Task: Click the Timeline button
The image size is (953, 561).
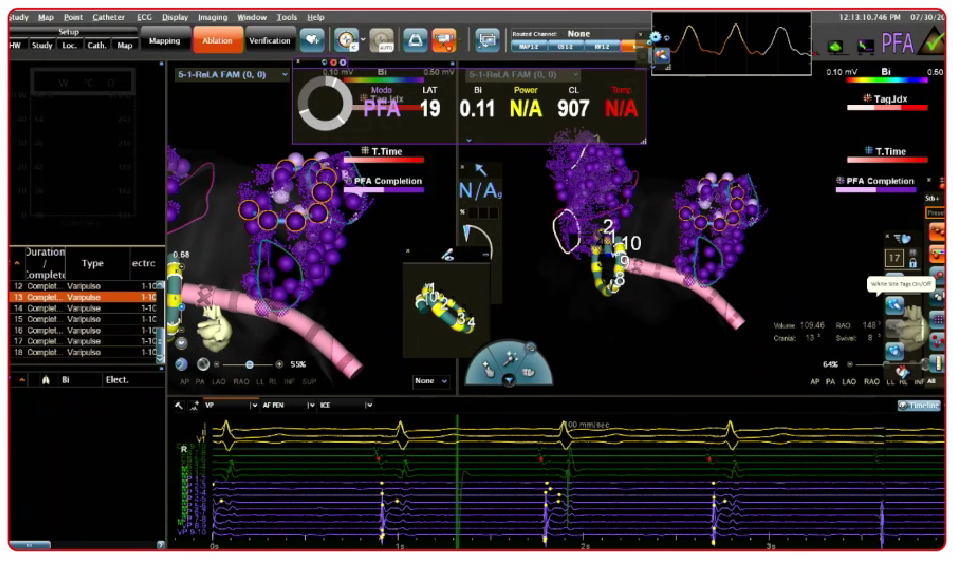Action: tap(919, 405)
